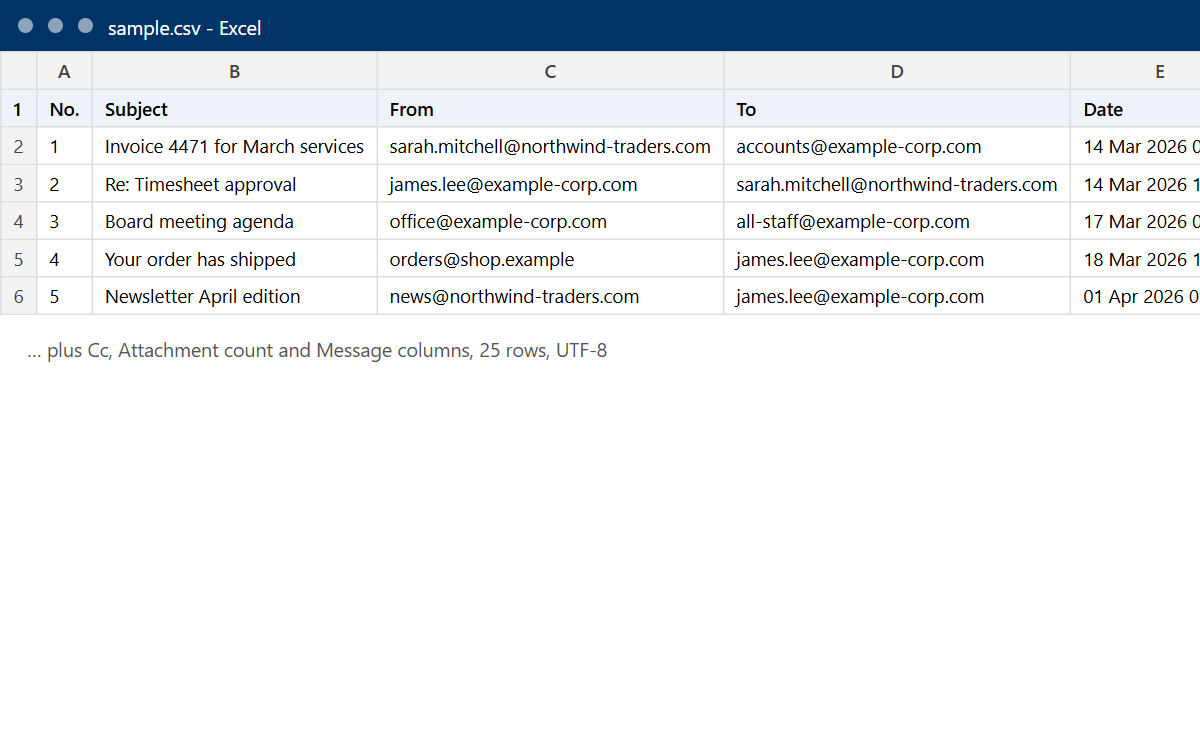
Task: Select cell all-staff@example-corp.com
Action: pyautogui.click(x=897, y=221)
